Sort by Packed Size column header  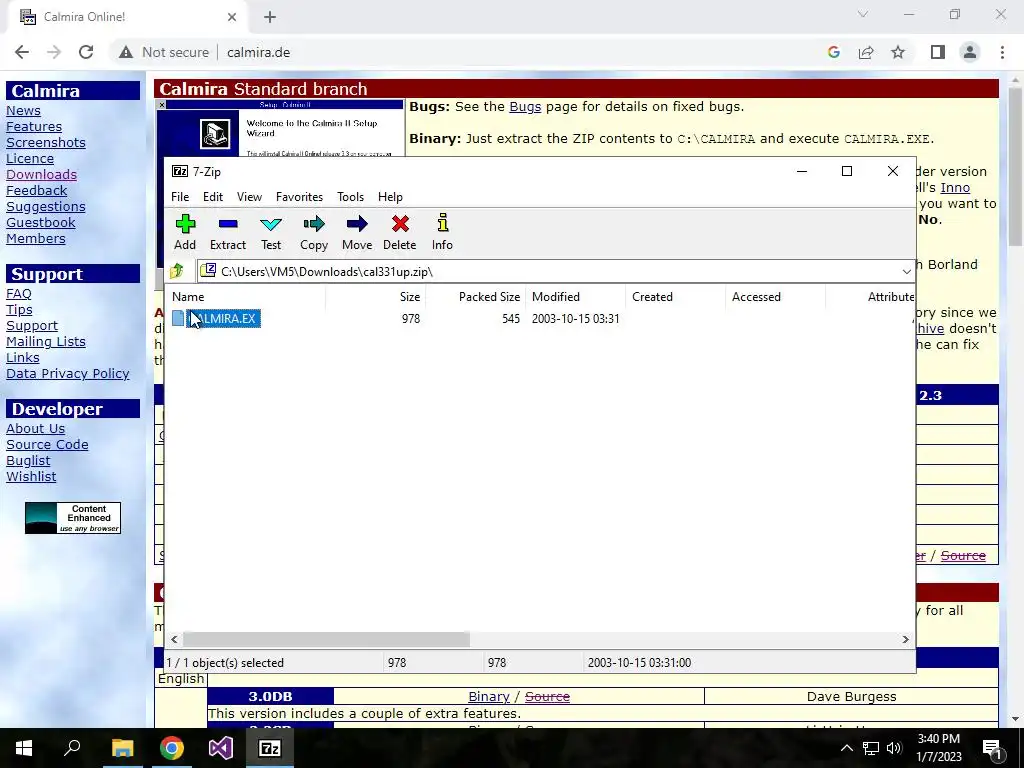coord(475,296)
